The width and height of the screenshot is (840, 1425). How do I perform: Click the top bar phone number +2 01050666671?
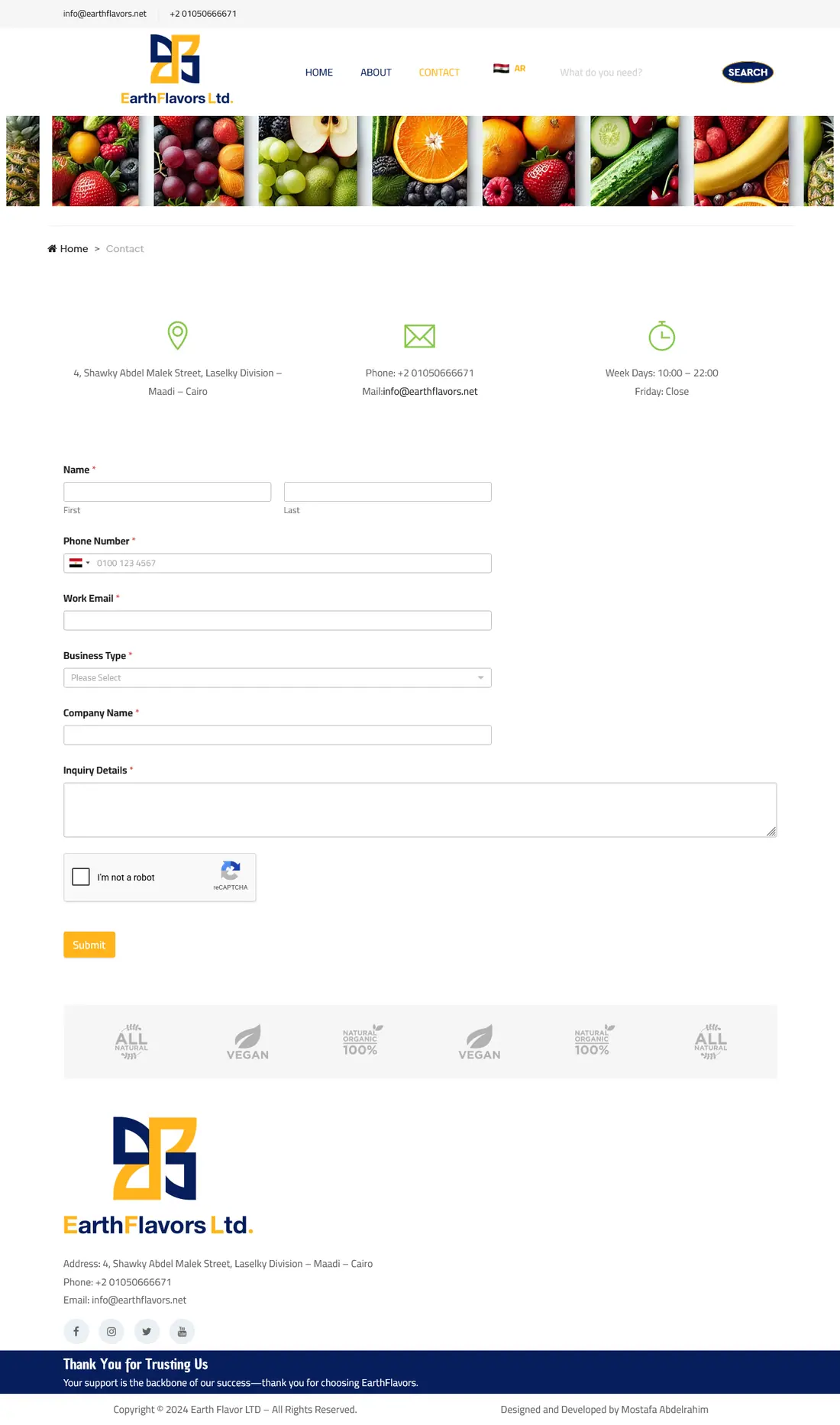[x=203, y=14]
